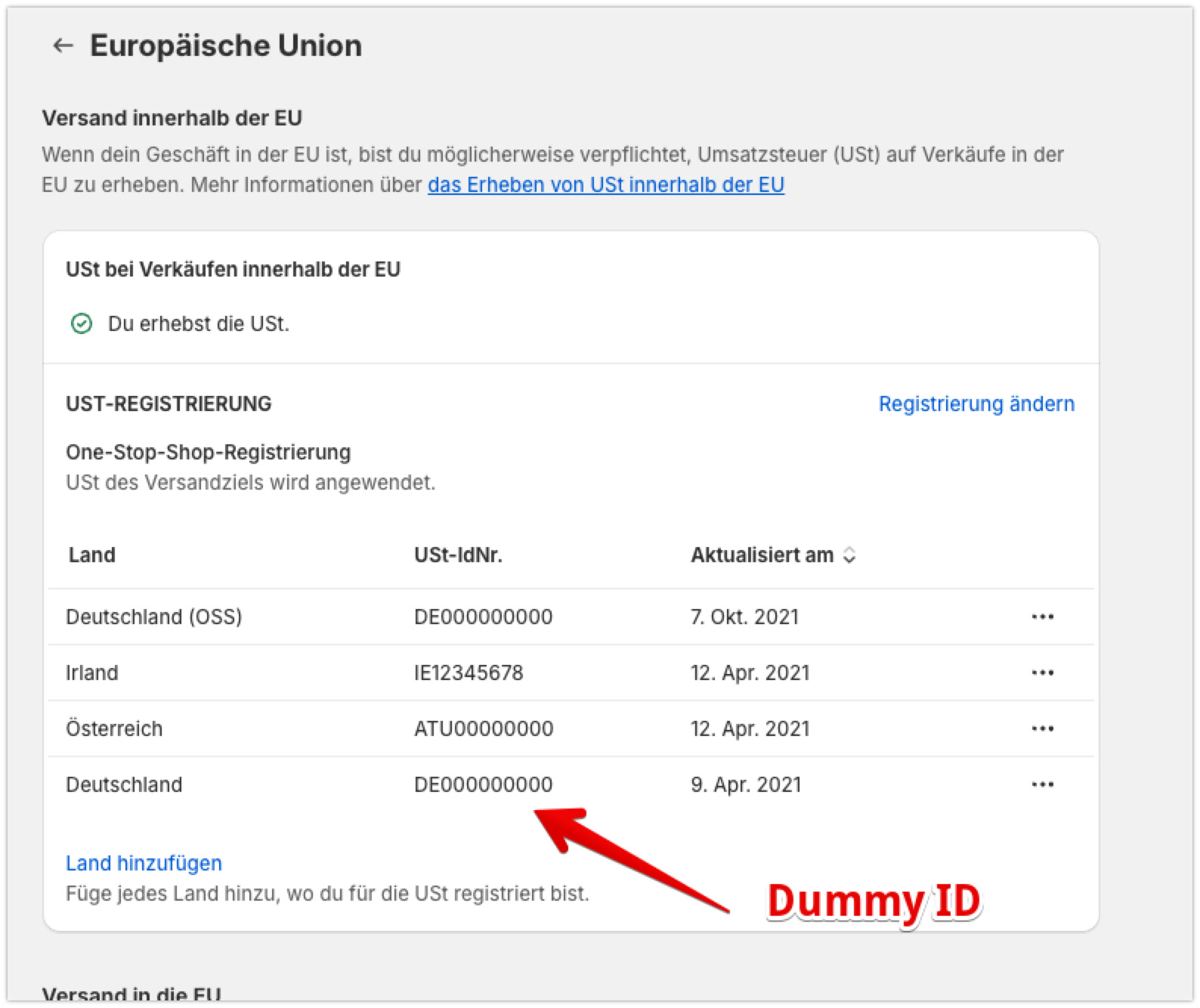Open three-dot menu for the 9. Apr. 2021 row
This screenshot has width=1200, height=1008.
[x=1042, y=785]
